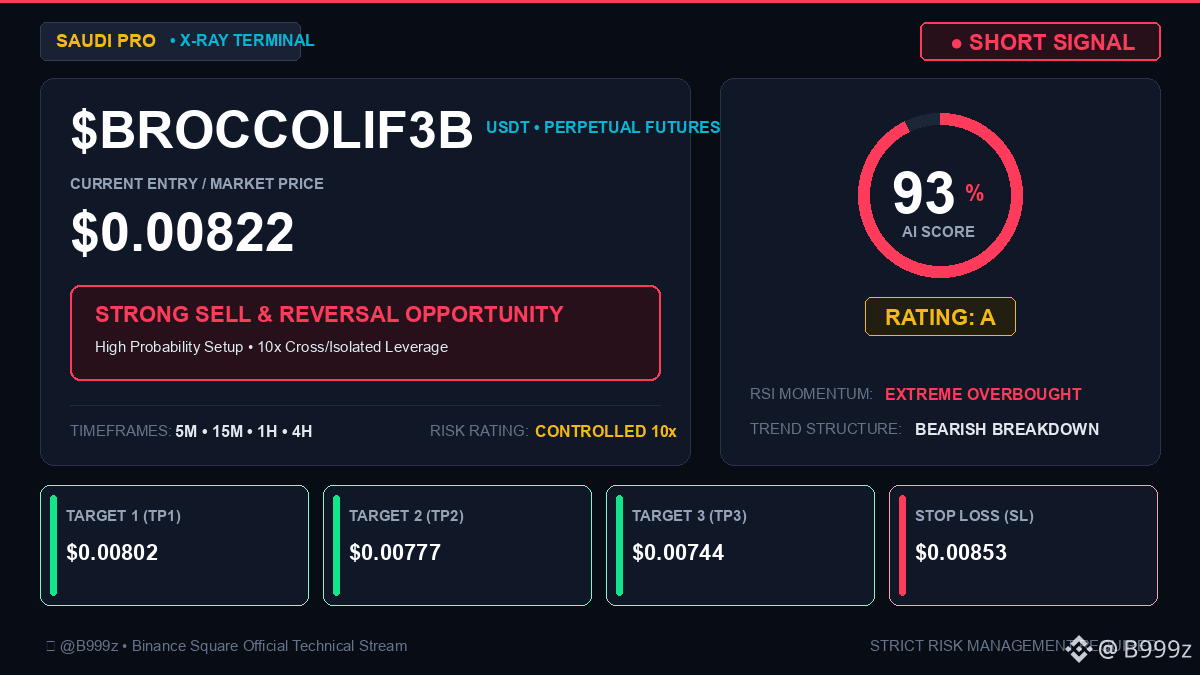
Task: Click the $0.00853 stop loss price
Action: pos(961,552)
